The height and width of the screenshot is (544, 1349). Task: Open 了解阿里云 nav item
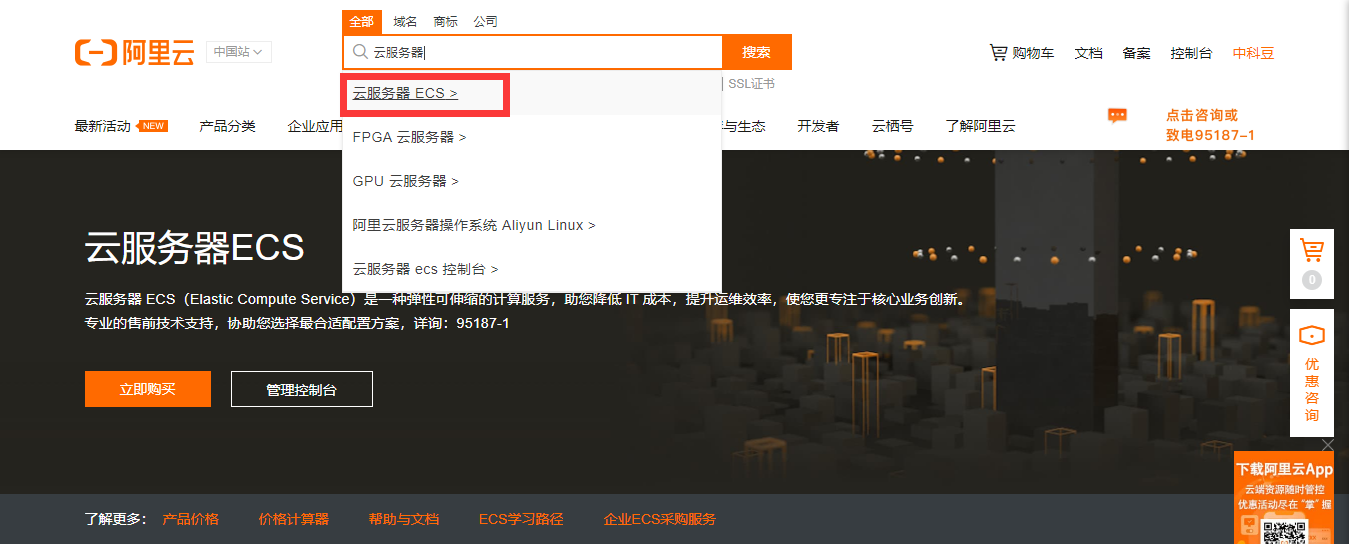coord(980,126)
